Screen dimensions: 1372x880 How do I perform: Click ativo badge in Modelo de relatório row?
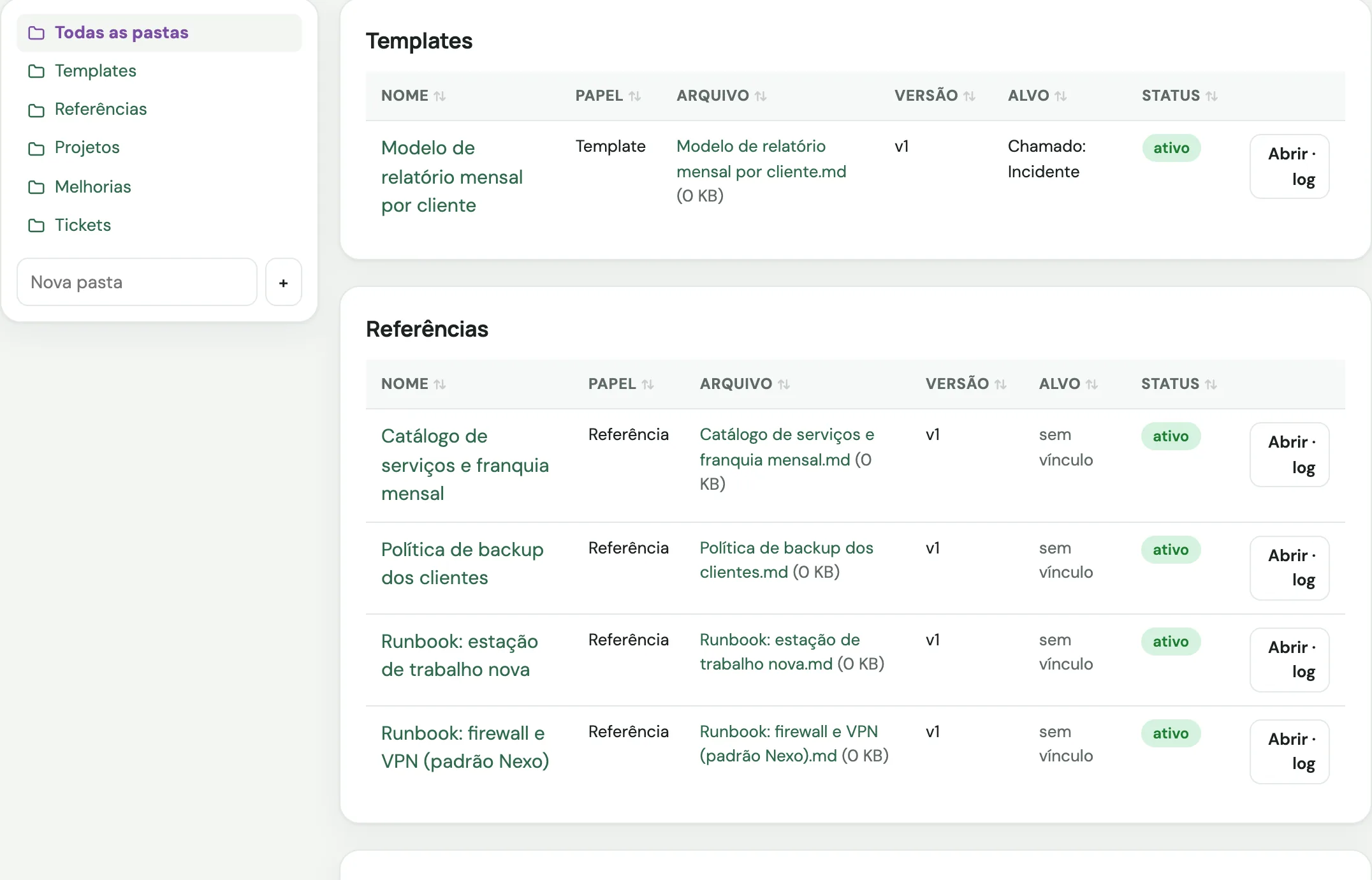point(1171,148)
